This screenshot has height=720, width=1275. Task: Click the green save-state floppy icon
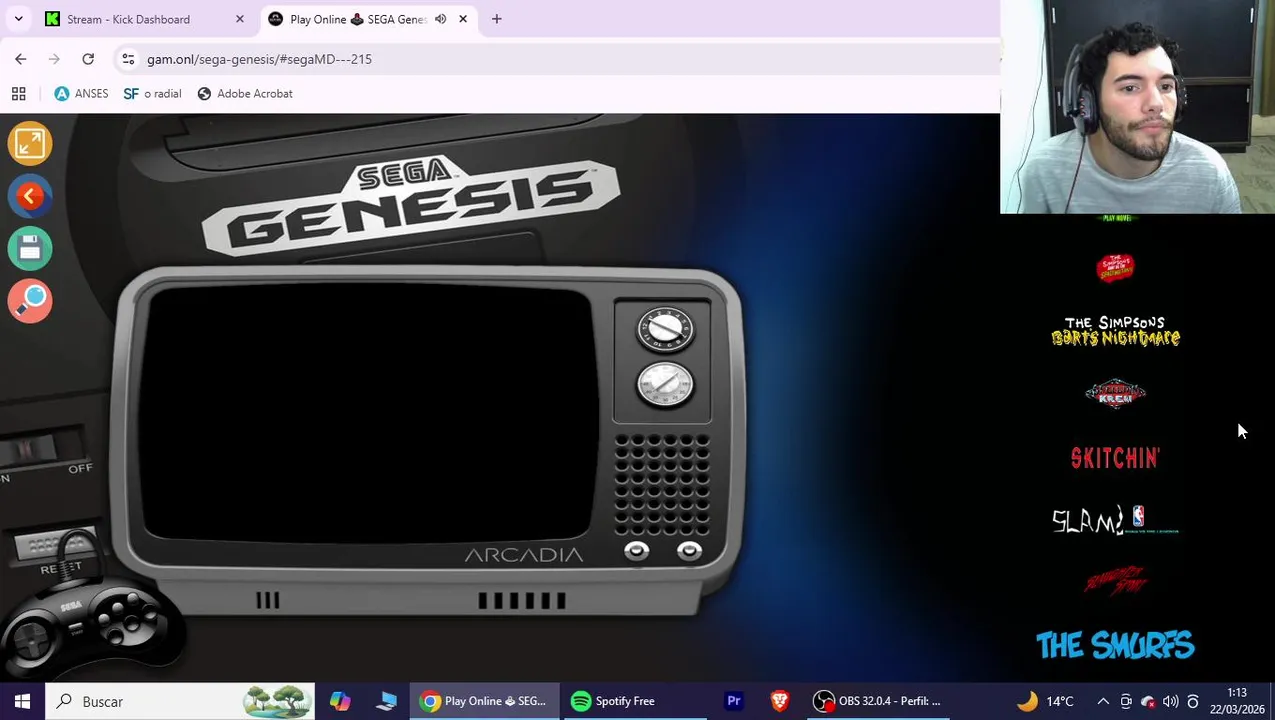[30, 248]
